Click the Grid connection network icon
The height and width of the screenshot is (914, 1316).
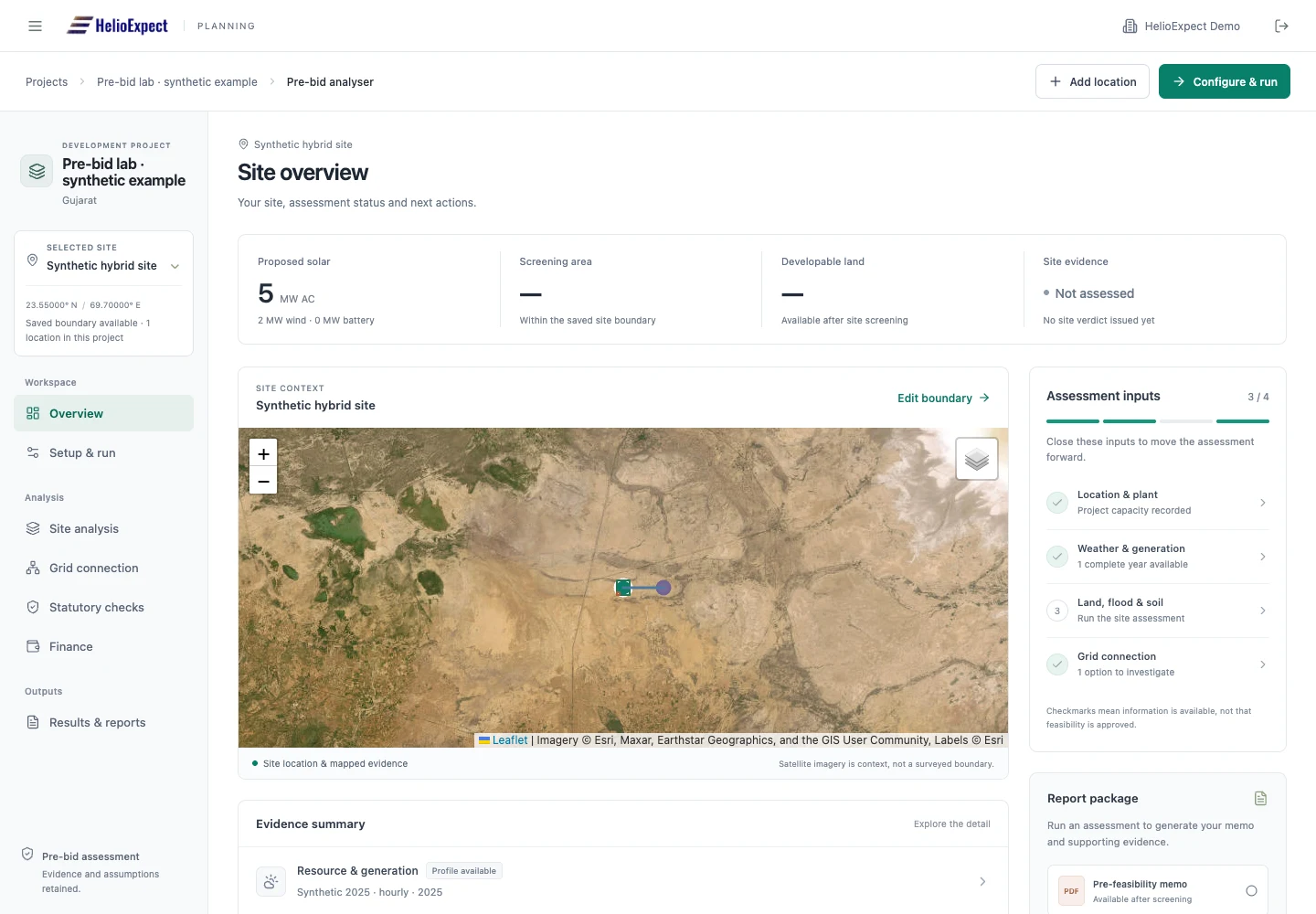coord(33,568)
